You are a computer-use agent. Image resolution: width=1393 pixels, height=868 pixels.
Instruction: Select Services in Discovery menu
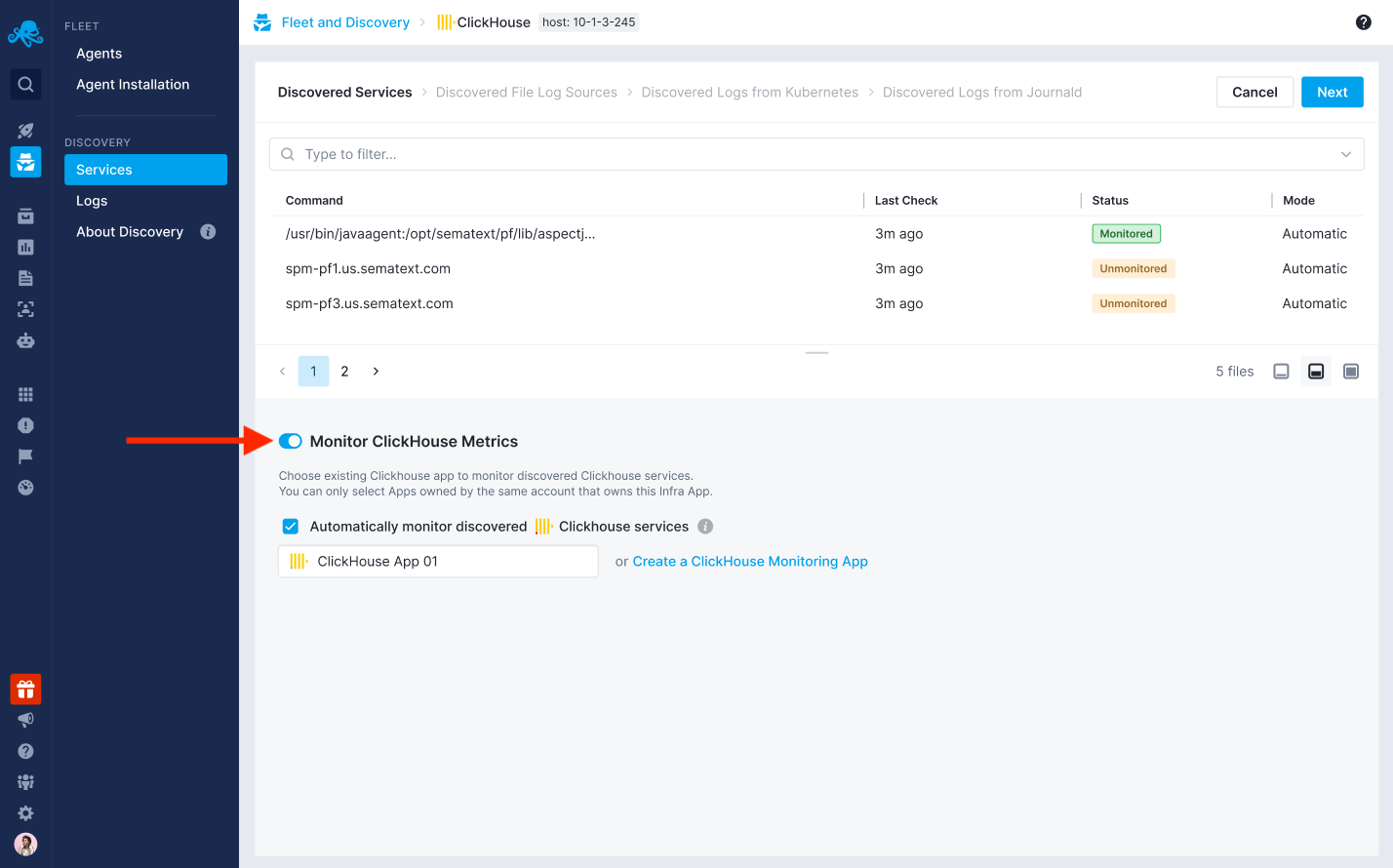point(145,170)
